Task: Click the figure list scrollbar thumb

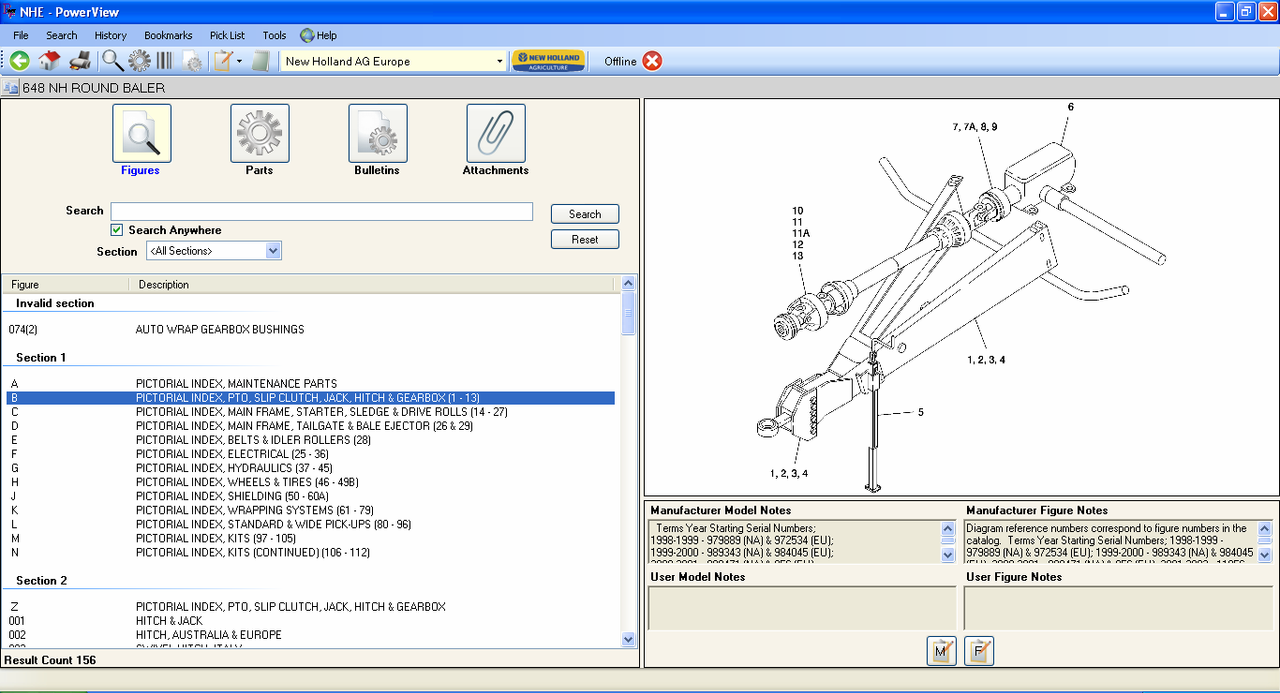Action: 628,313
